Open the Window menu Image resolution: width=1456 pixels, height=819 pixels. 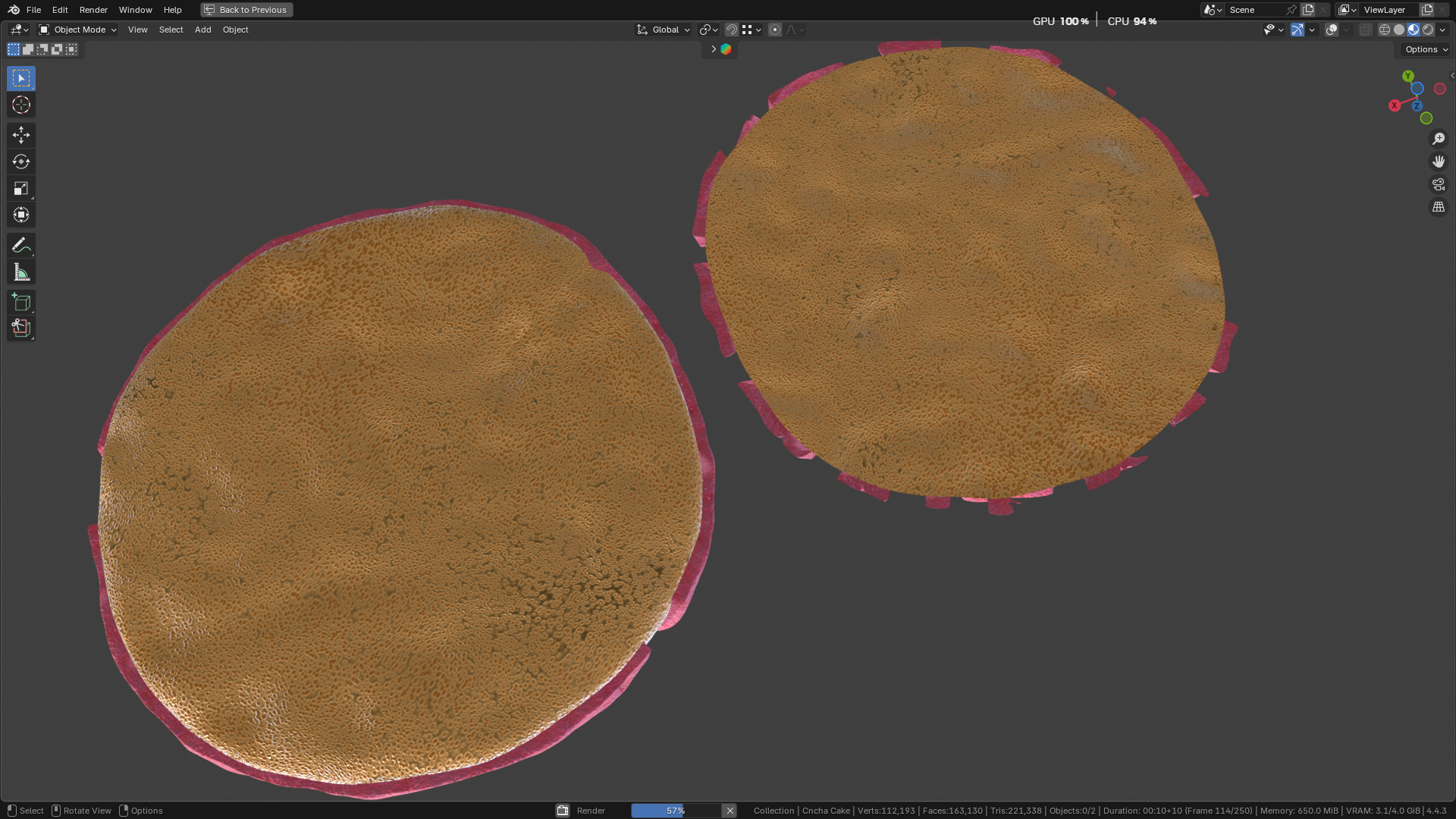coord(136,10)
